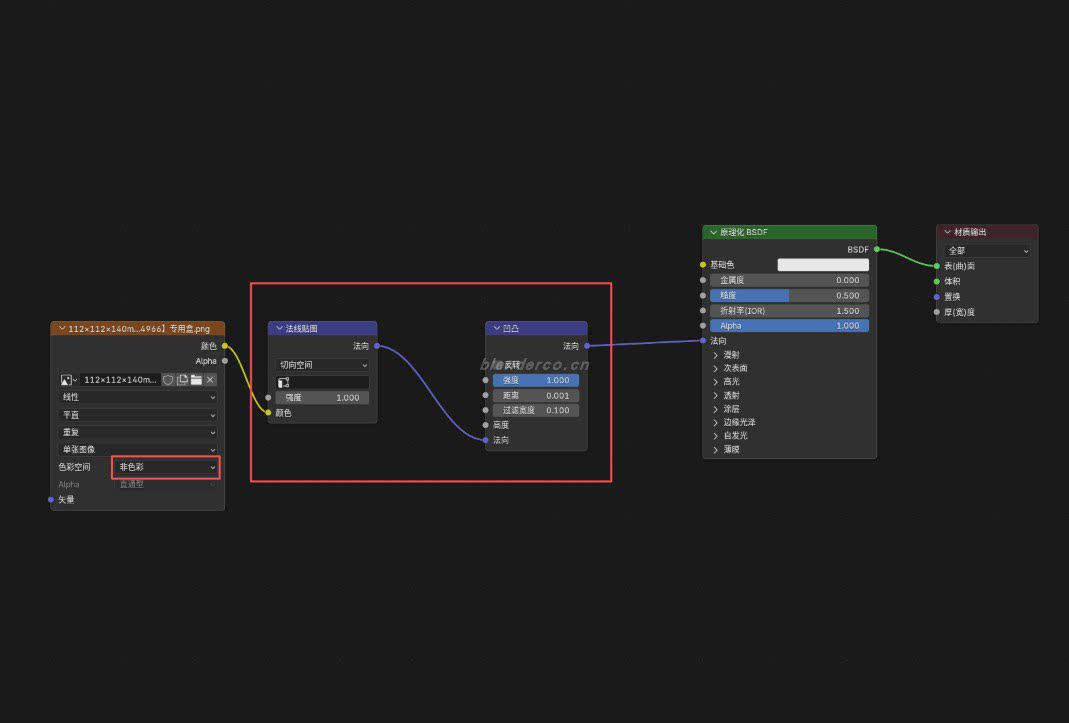Click the 基础色 white color swatch
The width and height of the screenshot is (1069, 723).
tap(823, 265)
